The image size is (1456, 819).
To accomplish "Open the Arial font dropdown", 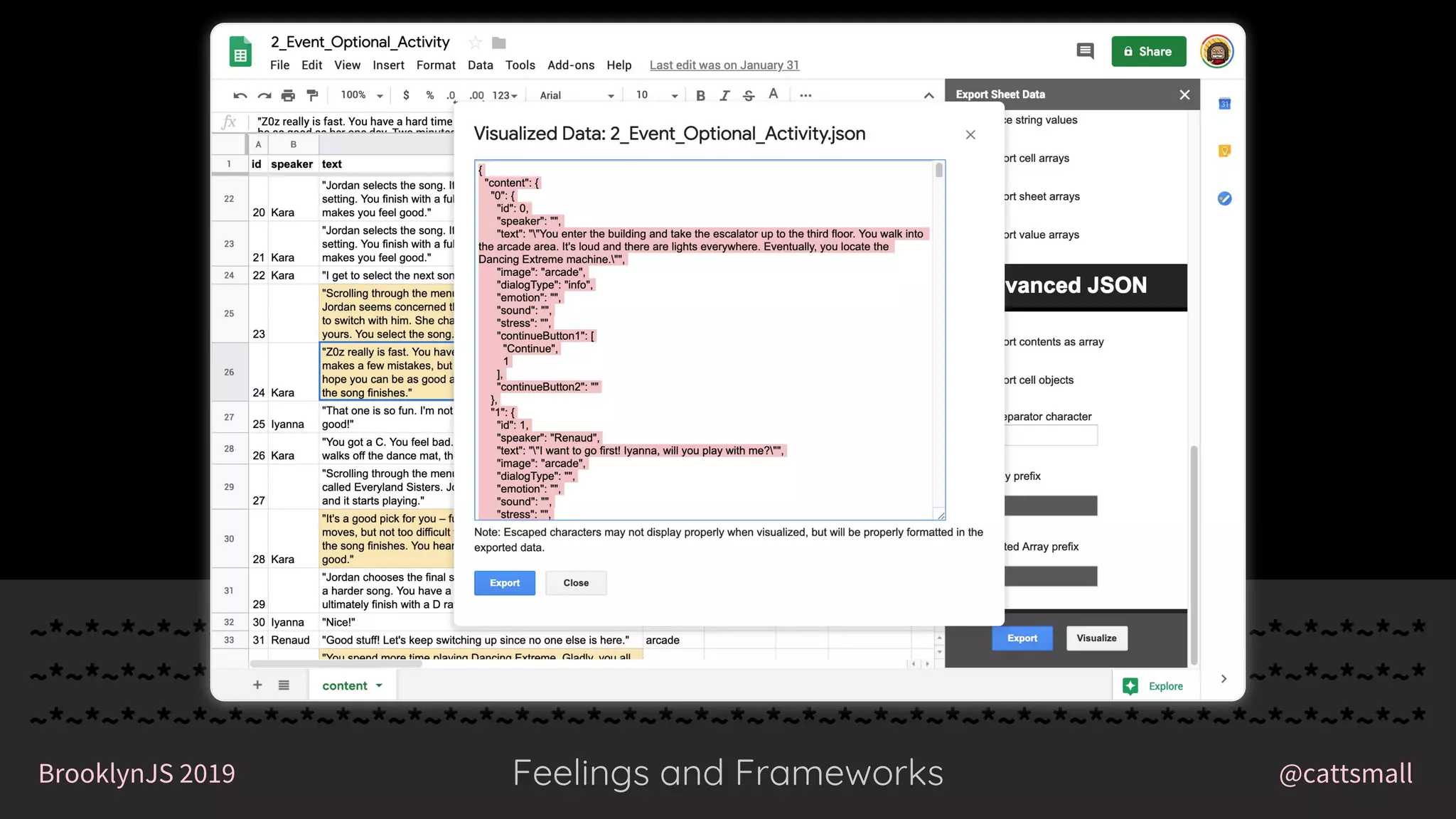I will (577, 95).
